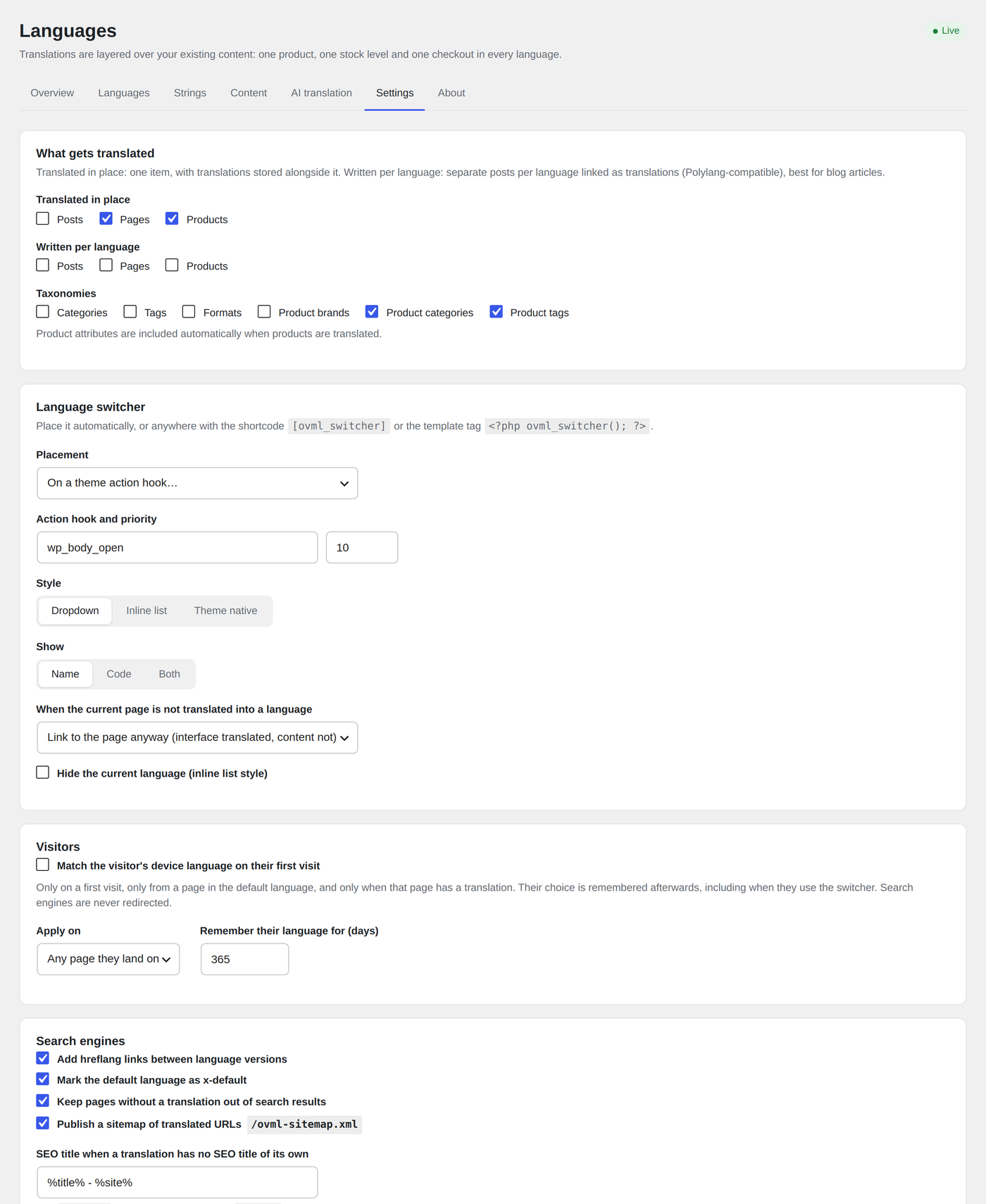
Task: Open the Placement dropdown
Action: 197,483
